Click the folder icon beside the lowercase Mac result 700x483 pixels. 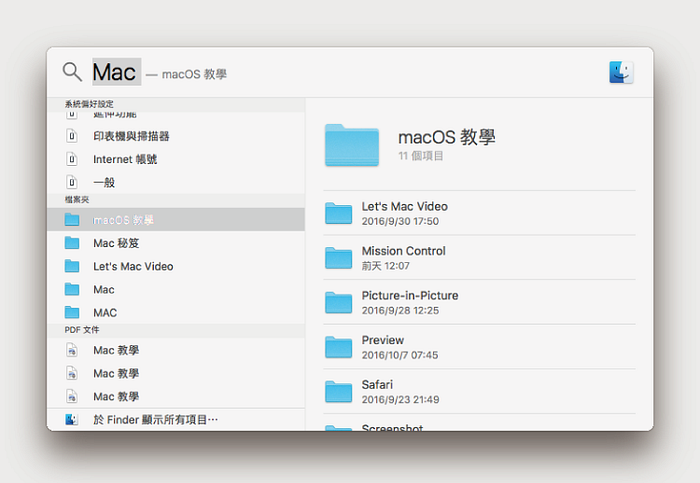[72, 289]
